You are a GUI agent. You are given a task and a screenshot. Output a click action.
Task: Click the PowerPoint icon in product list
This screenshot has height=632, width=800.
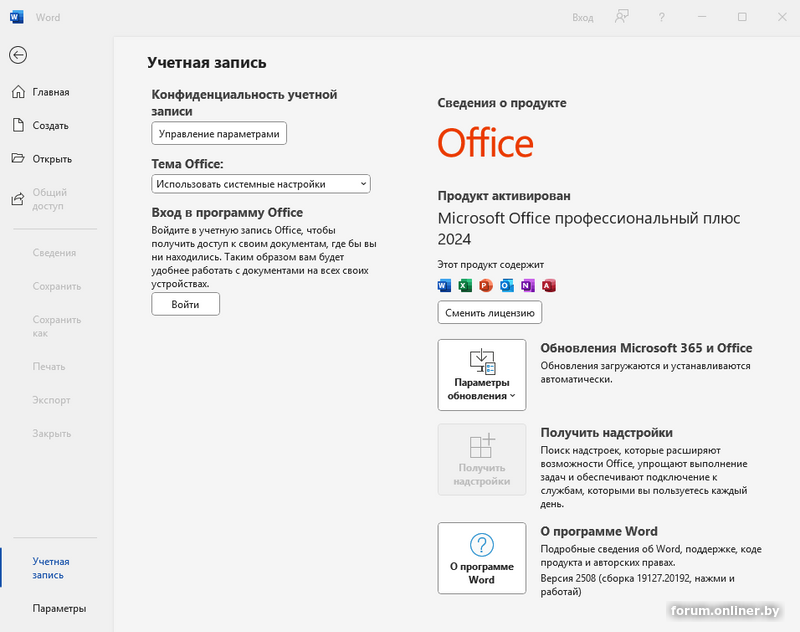pos(486,286)
